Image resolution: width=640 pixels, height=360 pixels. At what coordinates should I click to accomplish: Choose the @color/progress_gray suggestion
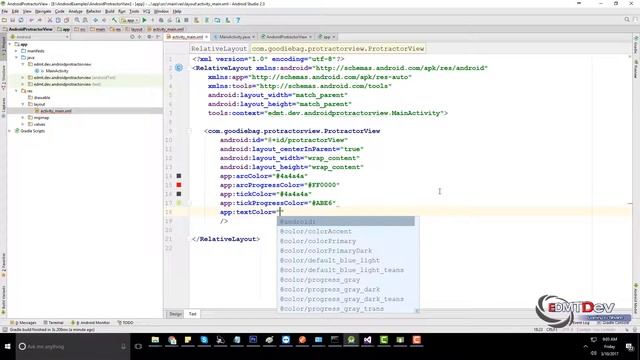point(346,280)
